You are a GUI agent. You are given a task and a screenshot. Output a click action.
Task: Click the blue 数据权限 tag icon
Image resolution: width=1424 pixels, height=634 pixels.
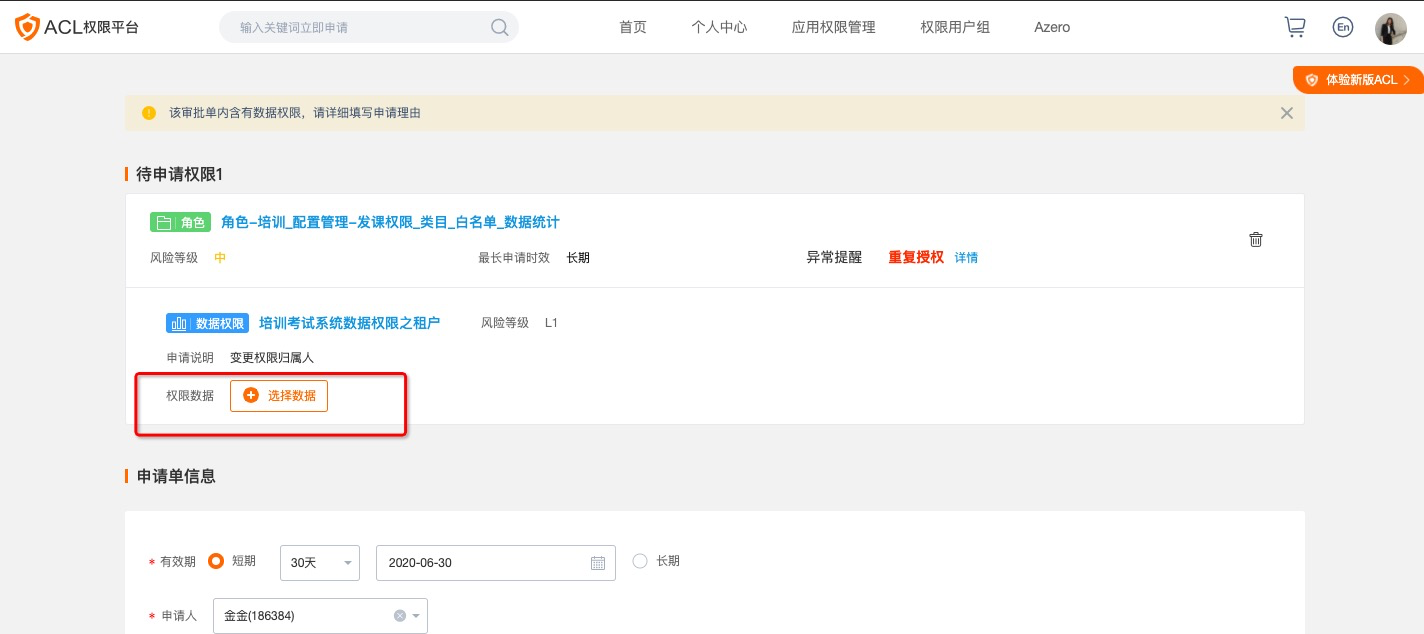(x=207, y=323)
